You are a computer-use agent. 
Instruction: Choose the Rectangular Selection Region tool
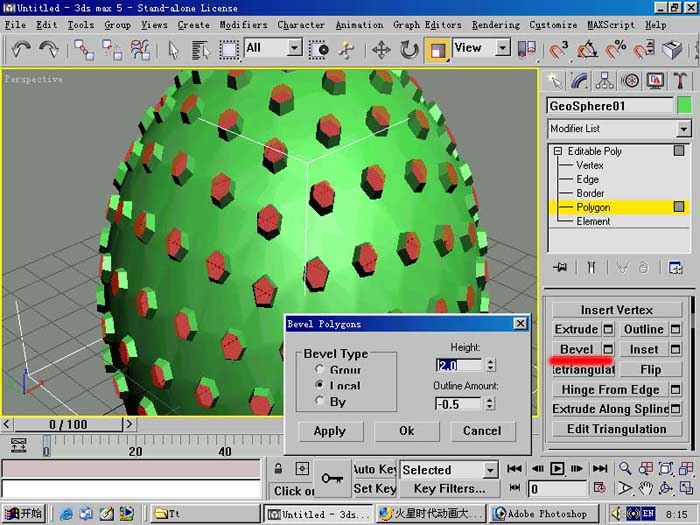point(229,50)
